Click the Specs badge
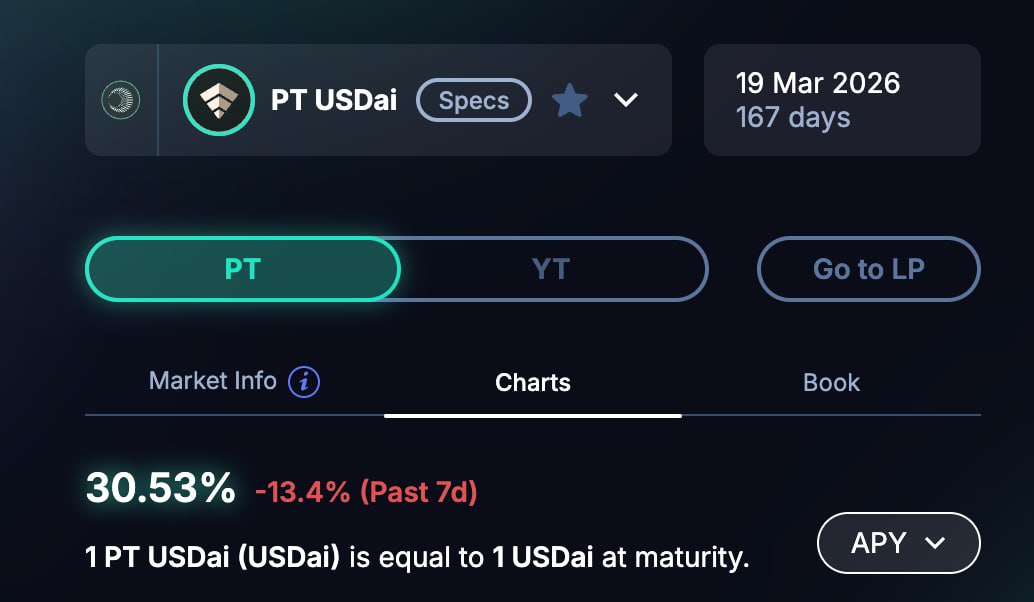Viewport: 1034px width, 602px height. click(x=474, y=100)
